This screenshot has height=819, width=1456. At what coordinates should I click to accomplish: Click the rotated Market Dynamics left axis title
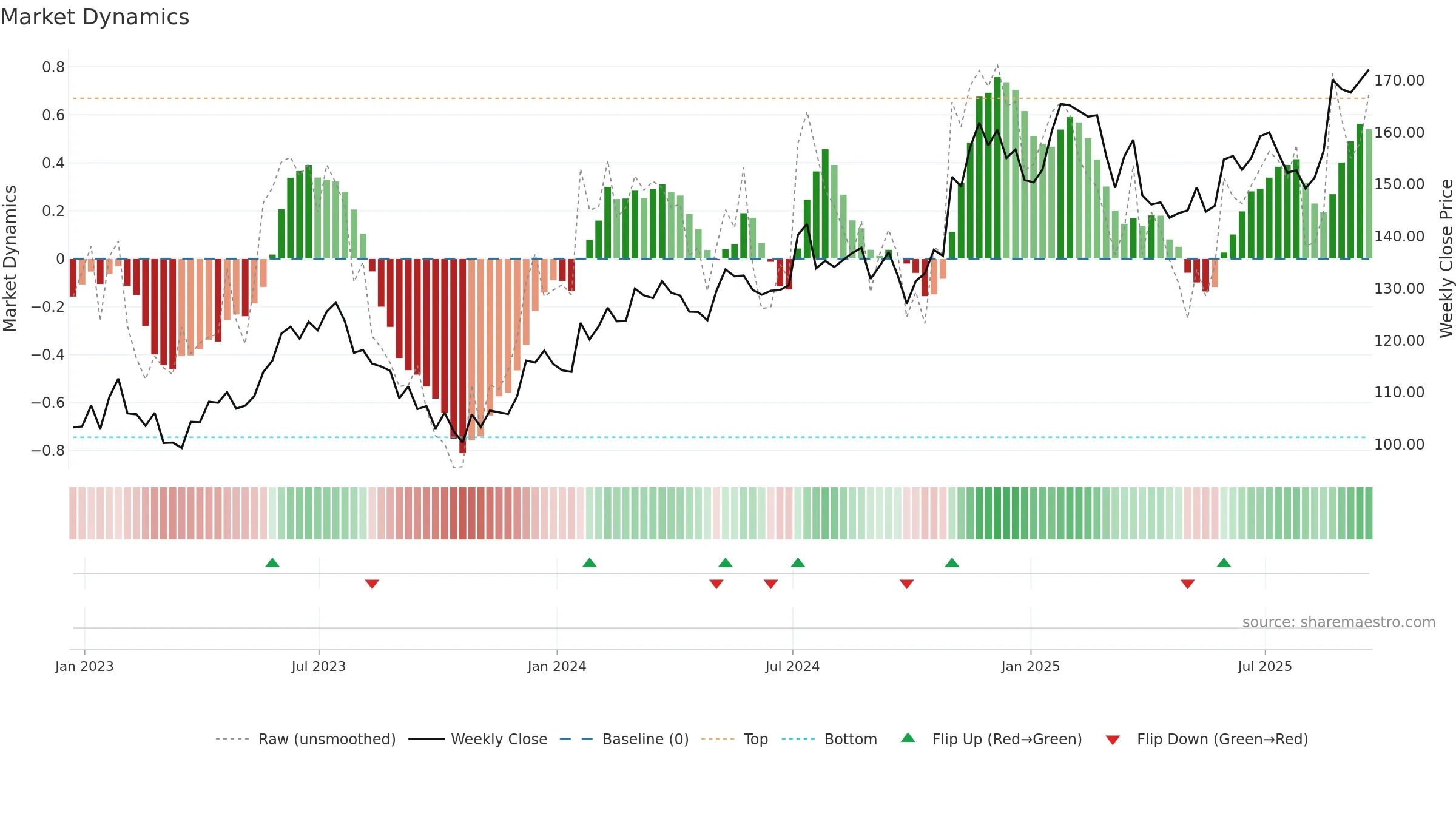click(10, 258)
